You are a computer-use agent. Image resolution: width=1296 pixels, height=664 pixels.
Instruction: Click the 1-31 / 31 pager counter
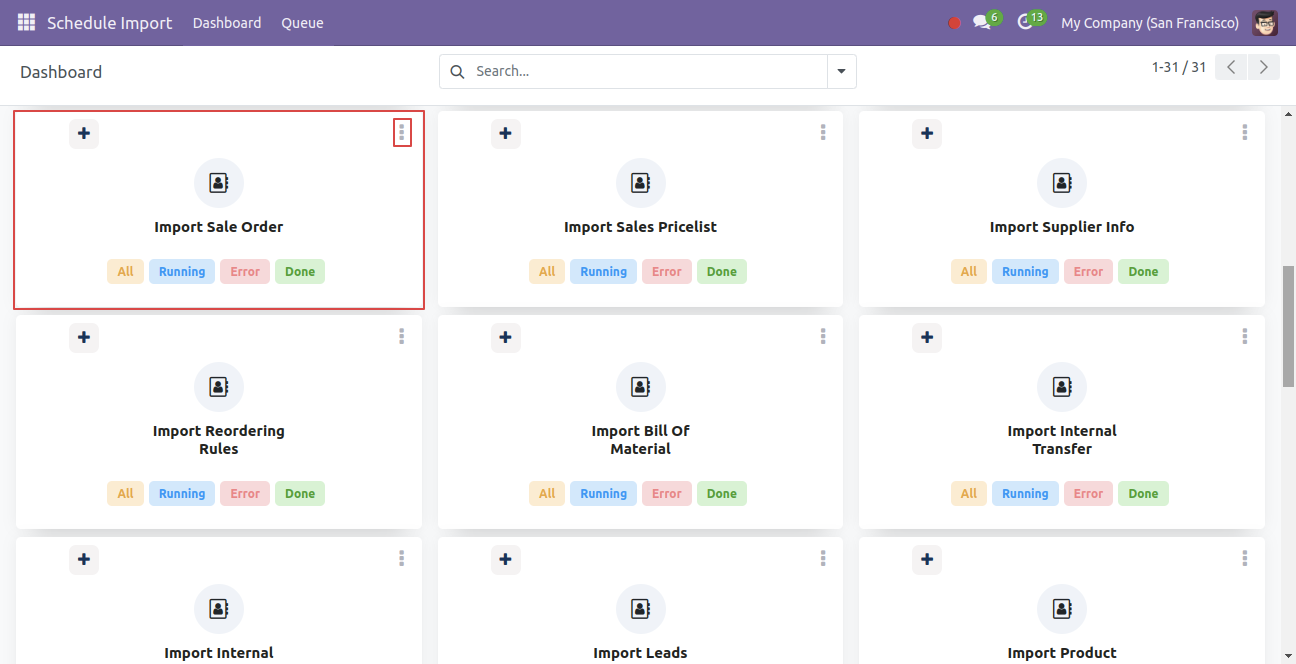[1179, 67]
